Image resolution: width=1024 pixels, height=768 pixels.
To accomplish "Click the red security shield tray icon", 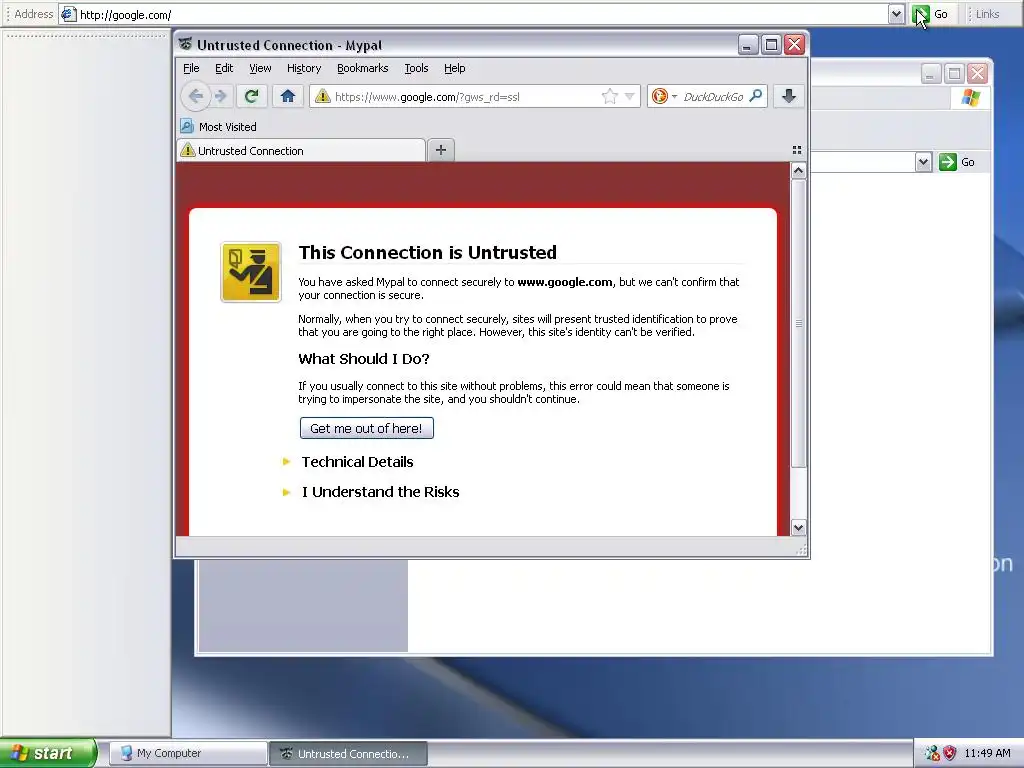I will click(x=950, y=753).
